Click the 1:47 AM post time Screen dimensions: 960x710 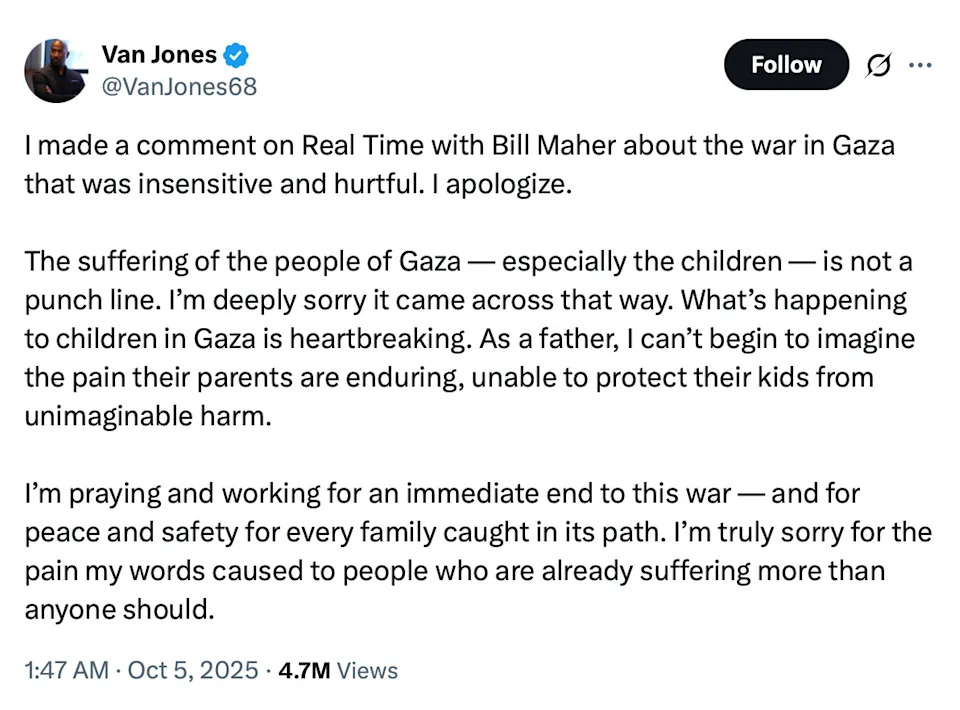pyautogui.click(x=66, y=670)
